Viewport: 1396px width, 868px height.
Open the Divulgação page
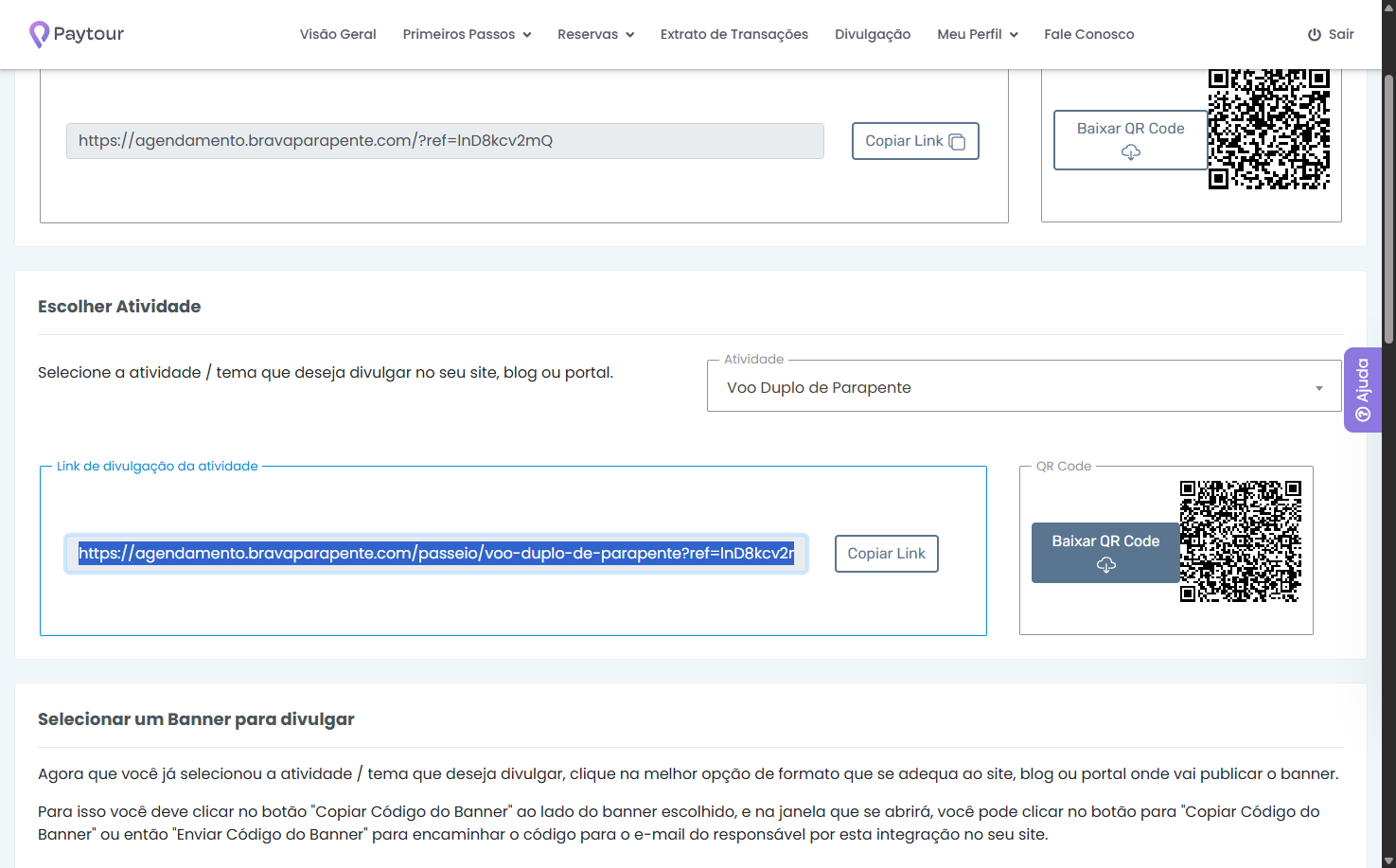873,34
